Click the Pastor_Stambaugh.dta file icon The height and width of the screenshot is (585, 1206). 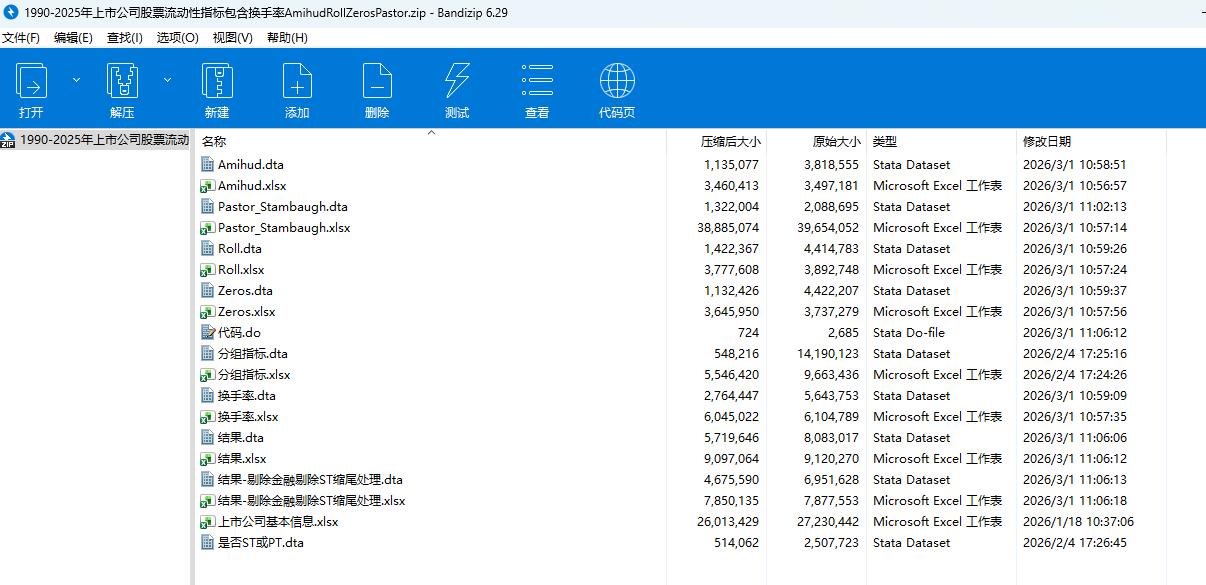point(208,206)
